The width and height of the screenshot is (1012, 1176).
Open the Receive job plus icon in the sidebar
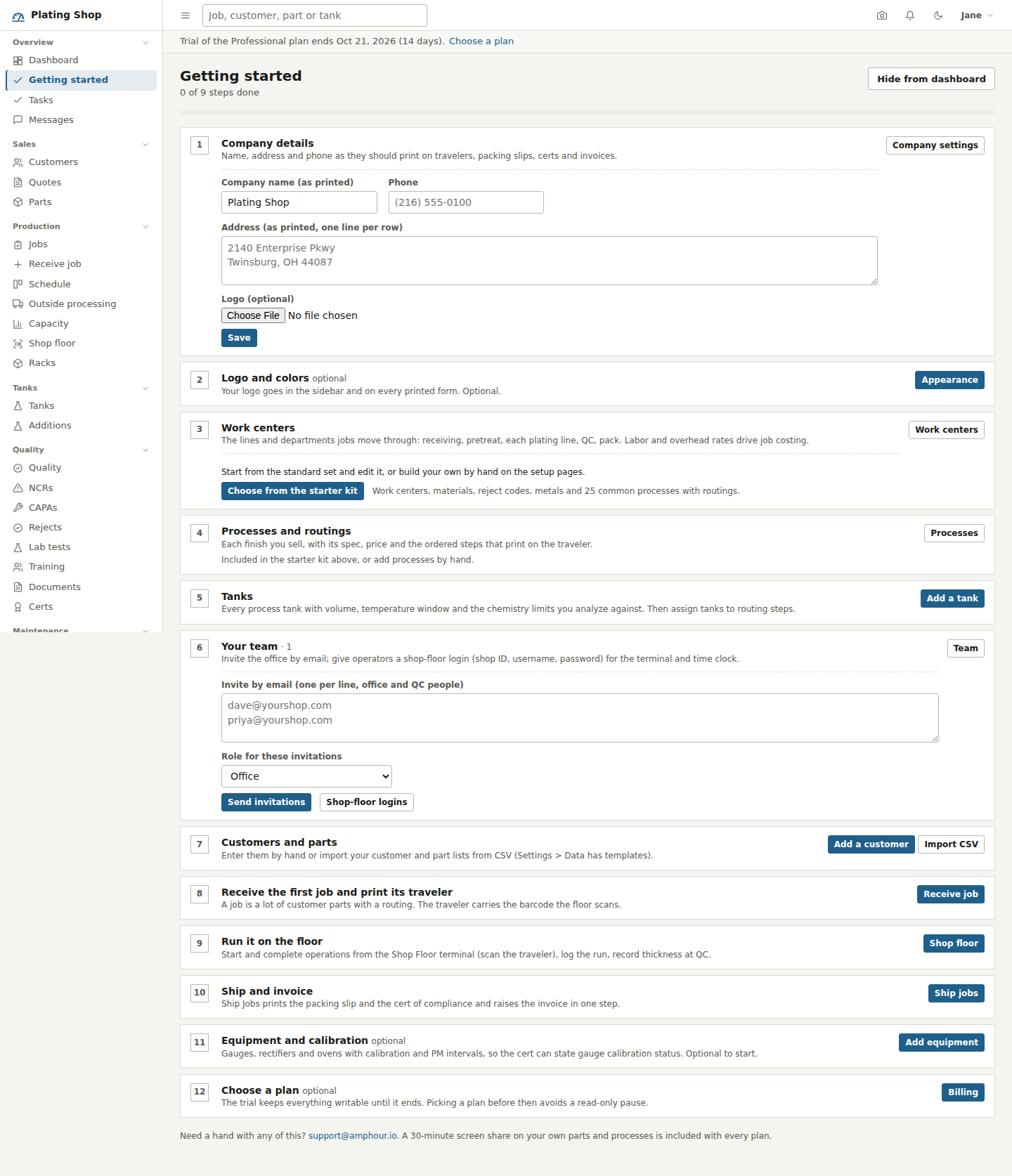[18, 264]
